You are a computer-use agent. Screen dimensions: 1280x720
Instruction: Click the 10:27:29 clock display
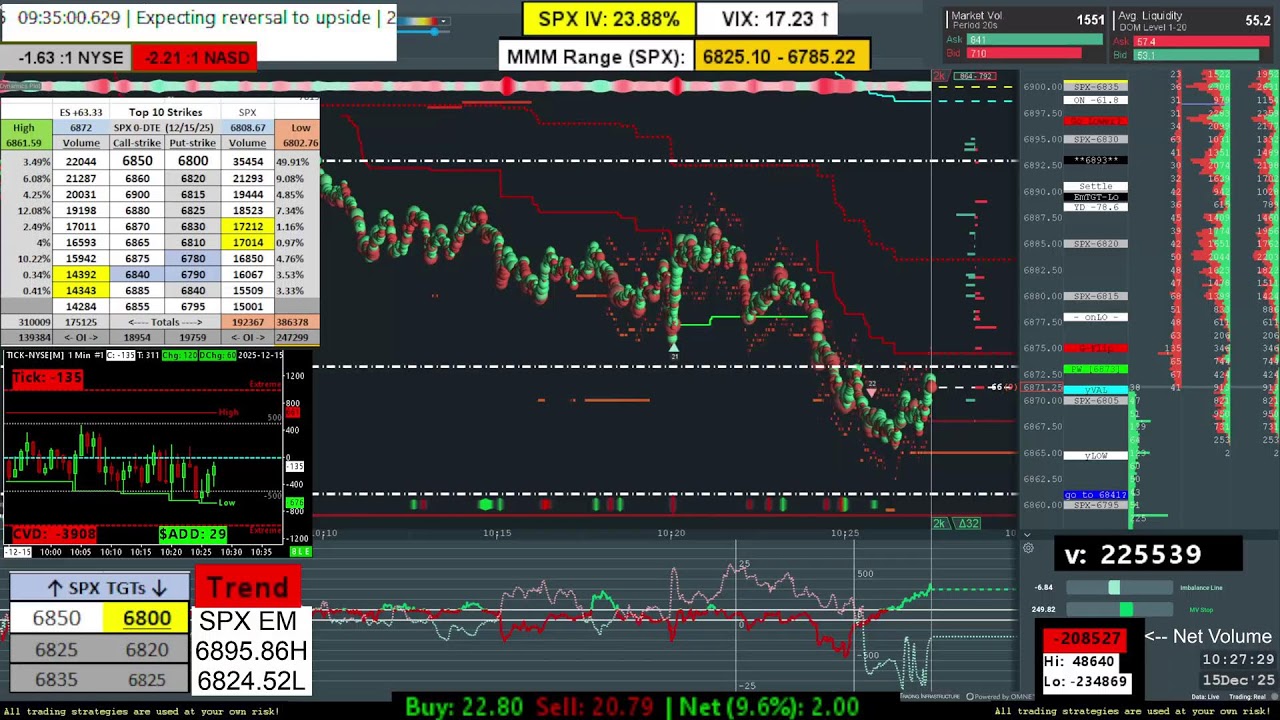point(1238,660)
